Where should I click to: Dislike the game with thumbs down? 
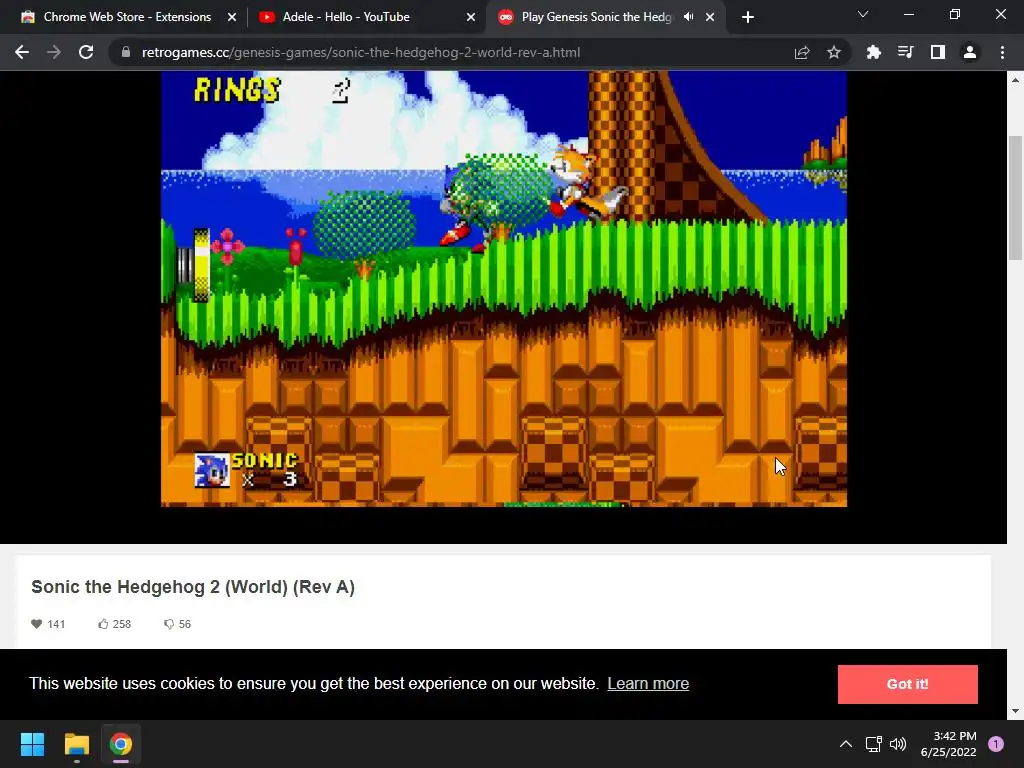click(x=168, y=624)
